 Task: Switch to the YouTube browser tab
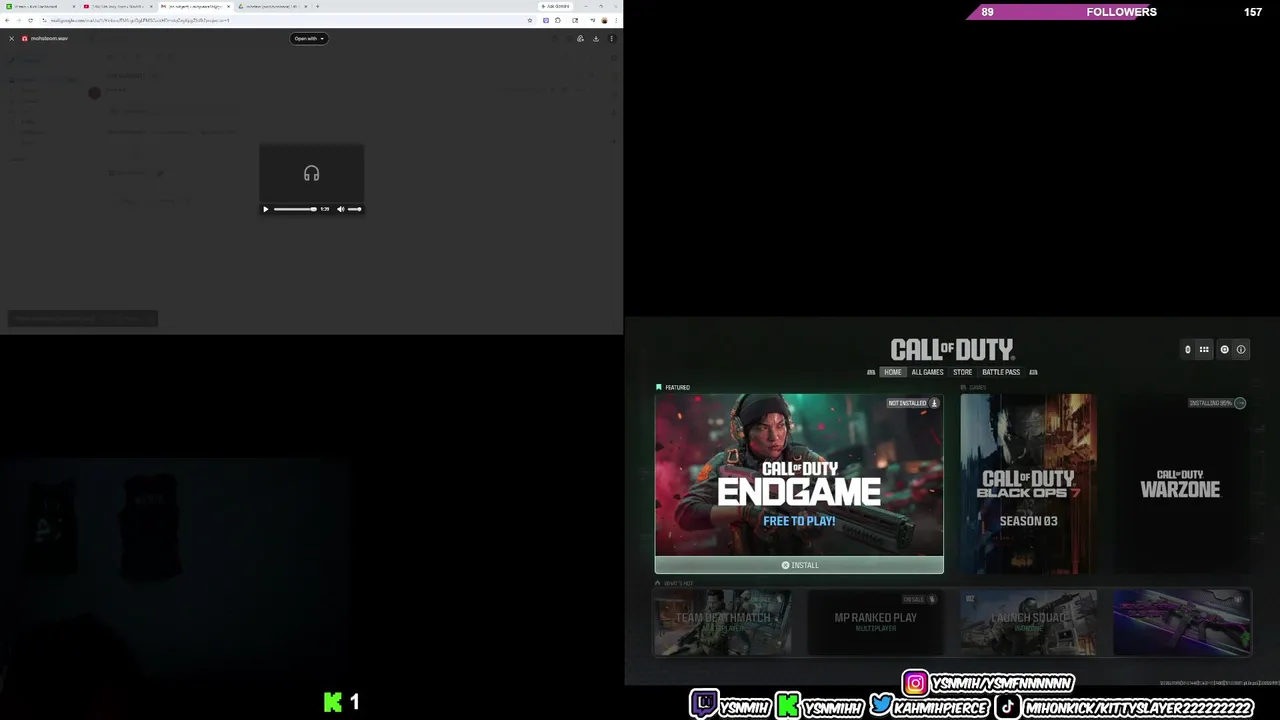point(118,6)
